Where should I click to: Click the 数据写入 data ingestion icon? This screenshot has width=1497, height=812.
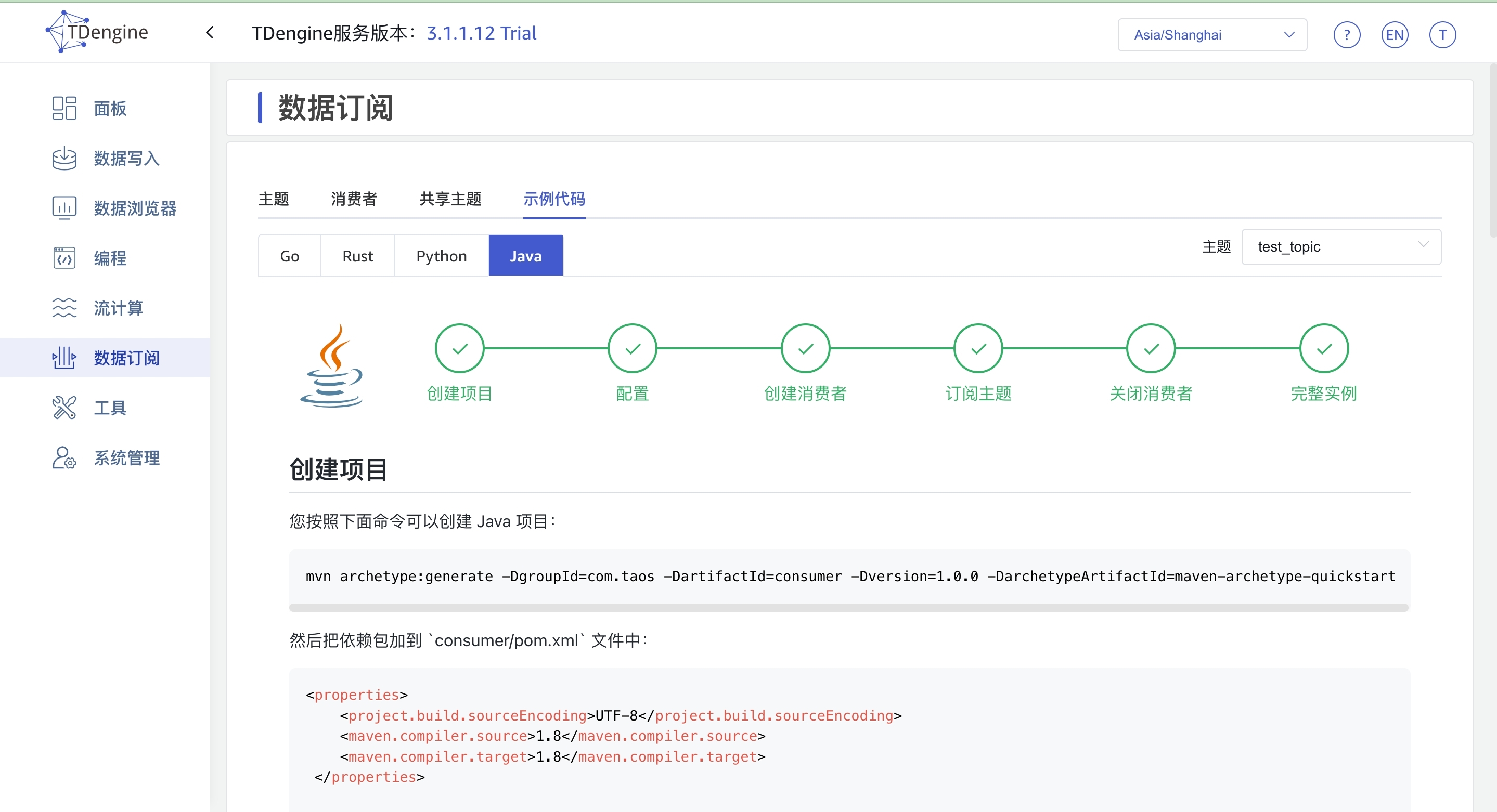64,158
